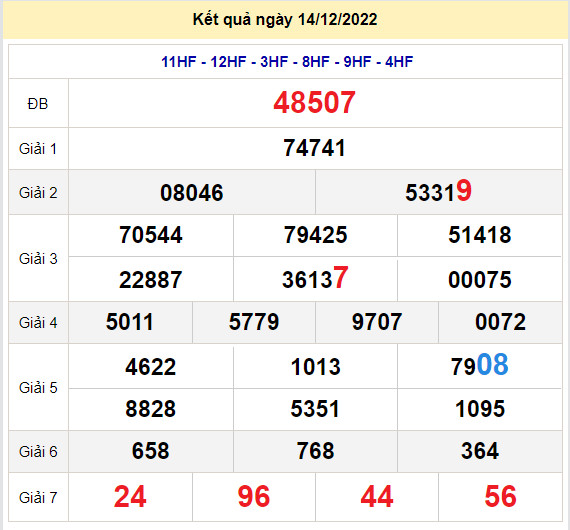Viewport: 570px width, 530px height.
Task: Click the ticket codes line 11HF - 12HF
Action: pos(287,62)
